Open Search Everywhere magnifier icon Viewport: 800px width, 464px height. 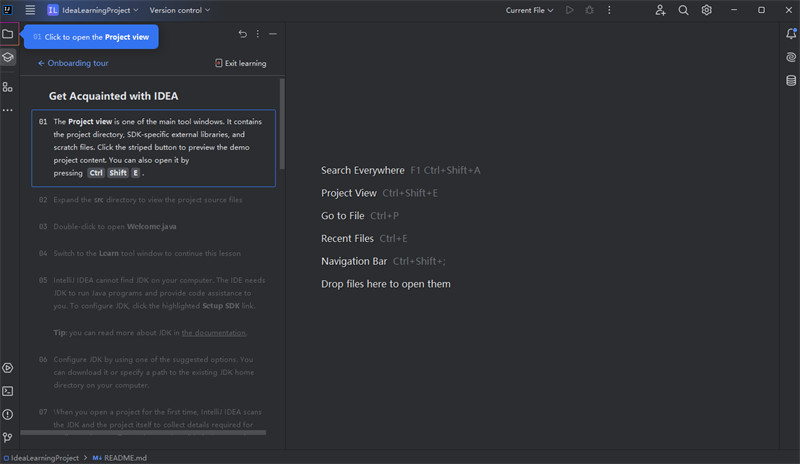point(683,10)
